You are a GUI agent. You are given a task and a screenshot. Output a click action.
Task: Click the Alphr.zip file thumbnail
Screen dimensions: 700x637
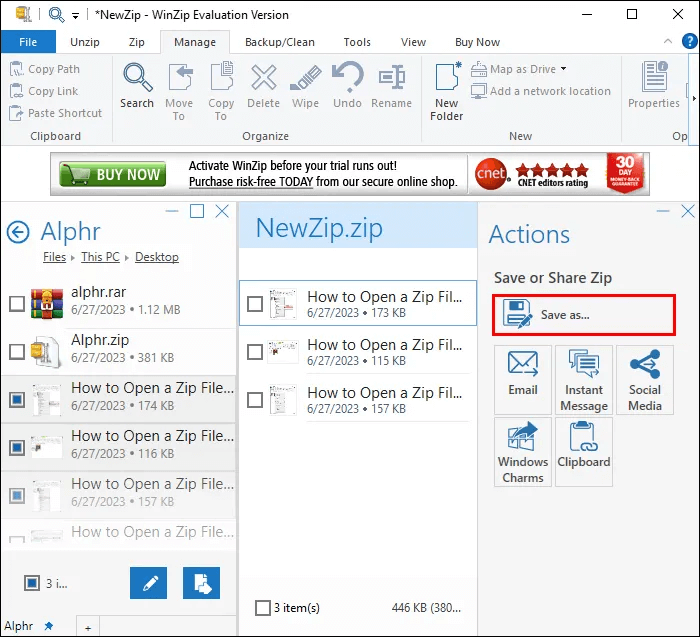pyautogui.click(x=46, y=351)
